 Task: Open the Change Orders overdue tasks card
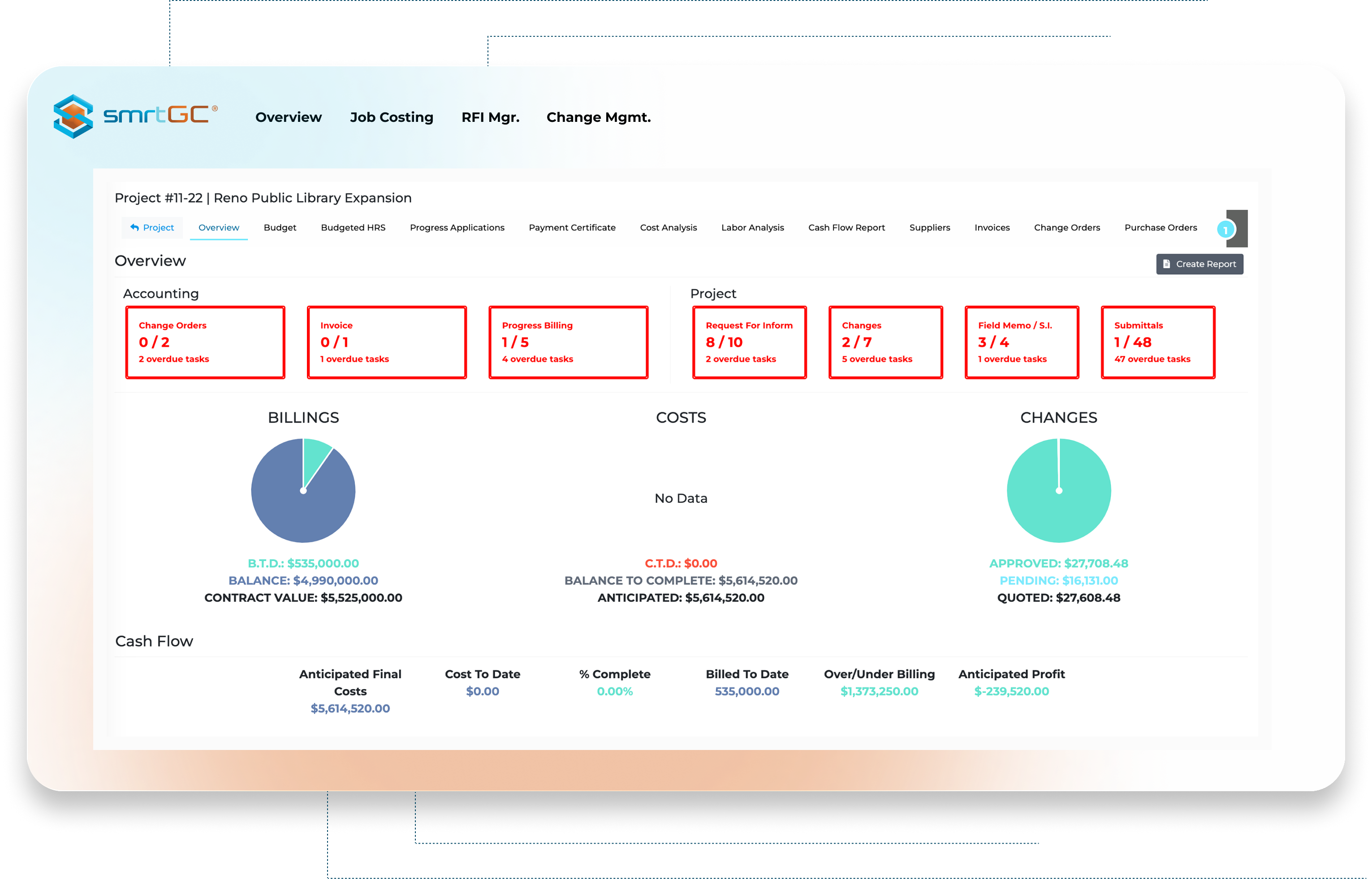click(x=205, y=342)
